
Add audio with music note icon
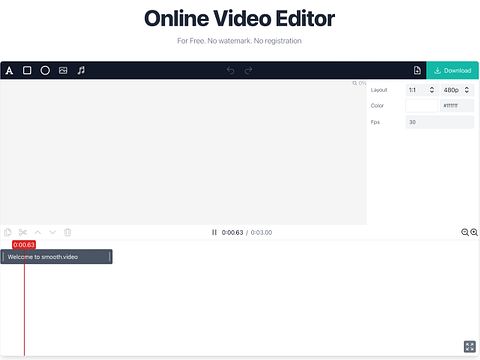point(81,70)
